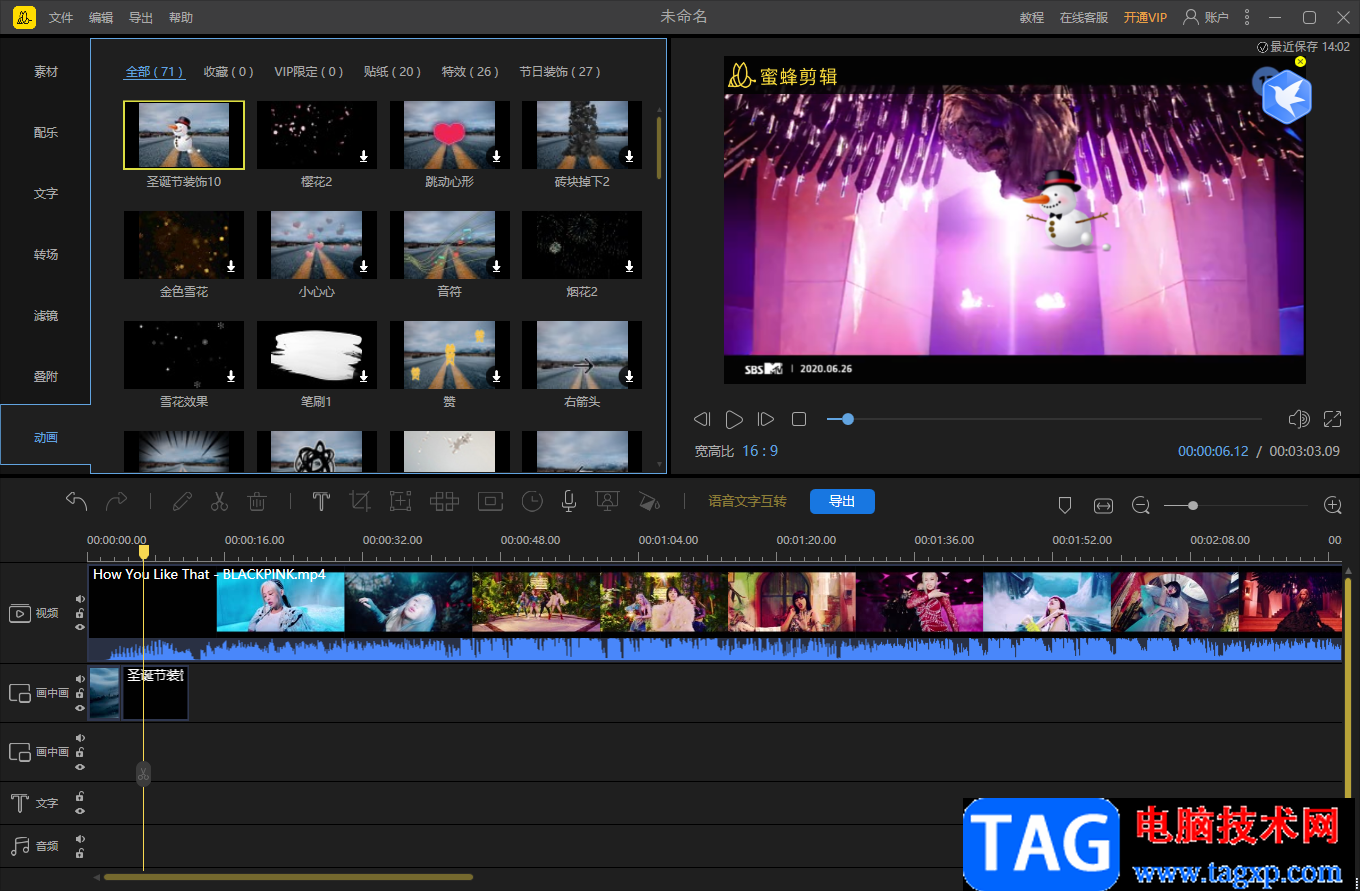This screenshot has height=891, width=1360.
Task: Toggle preview volume speaker icon
Action: [1299, 419]
